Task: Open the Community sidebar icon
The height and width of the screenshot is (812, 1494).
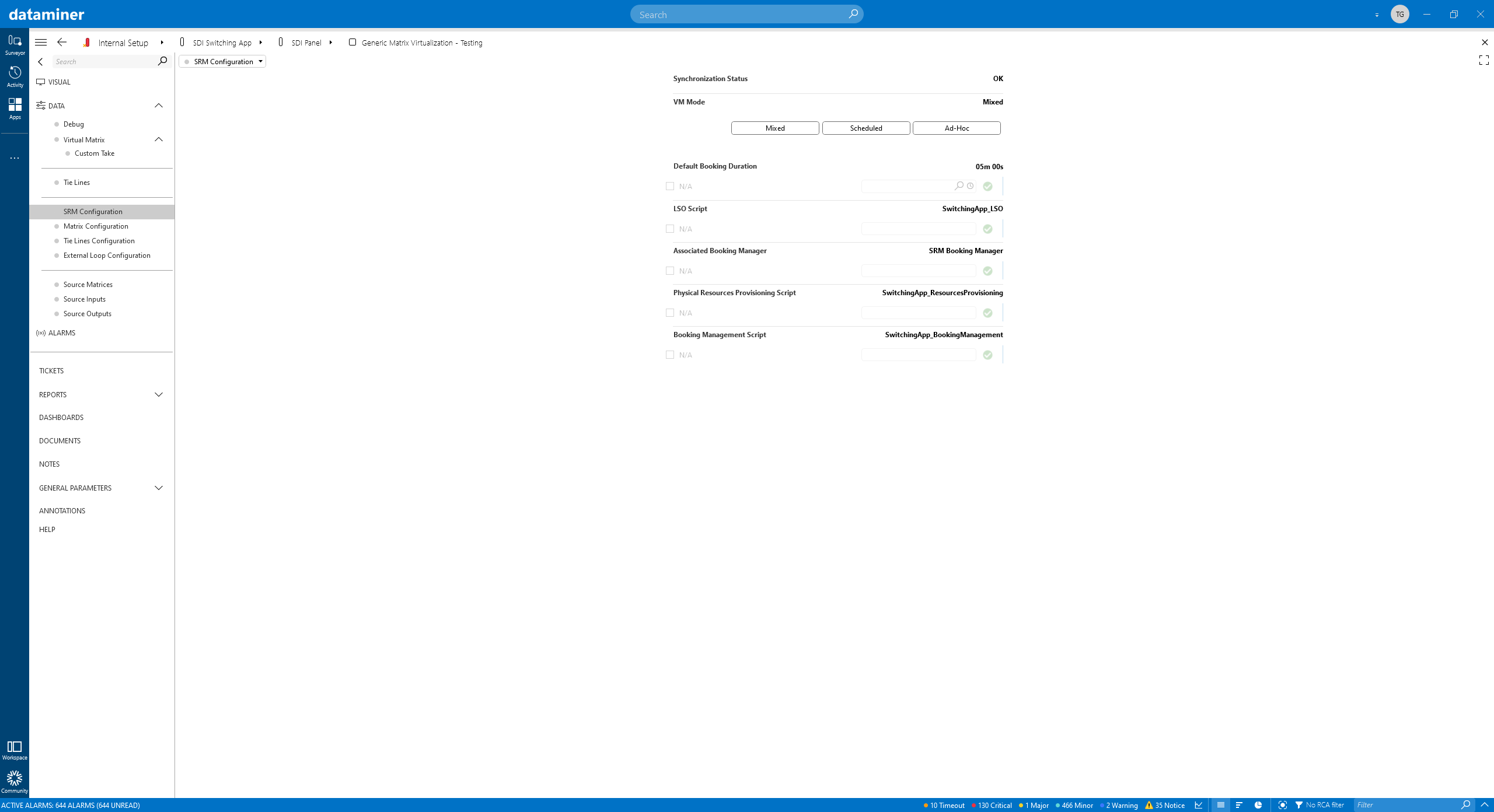Action: [x=15, y=782]
